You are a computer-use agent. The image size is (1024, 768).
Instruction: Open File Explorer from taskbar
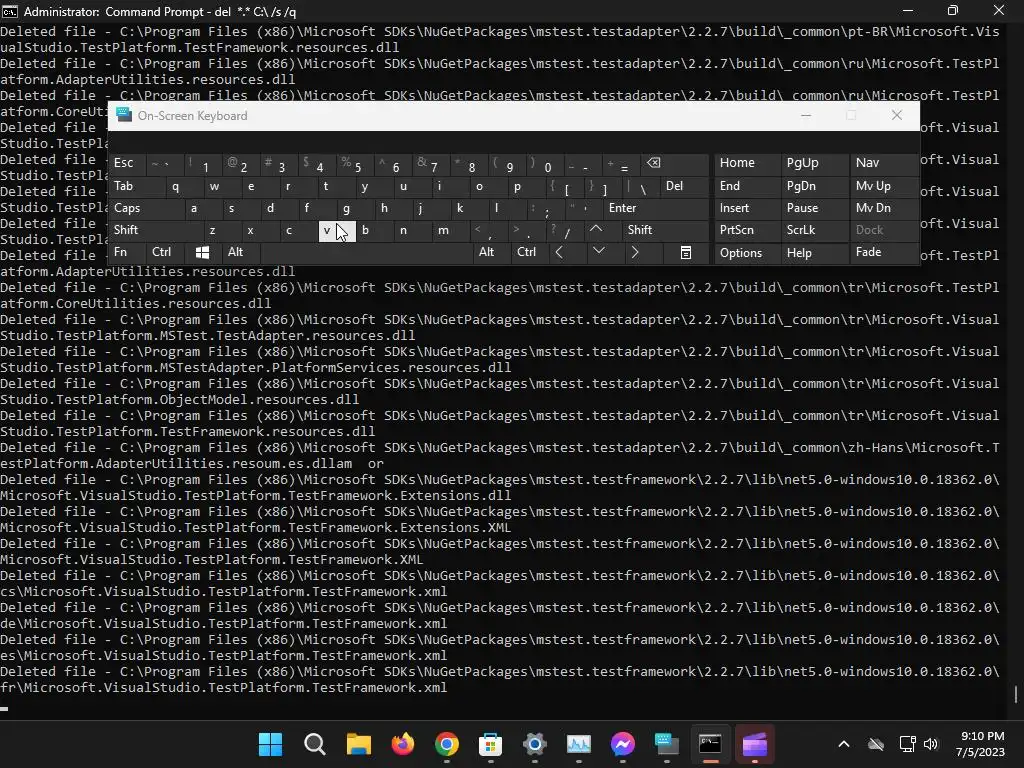click(359, 744)
